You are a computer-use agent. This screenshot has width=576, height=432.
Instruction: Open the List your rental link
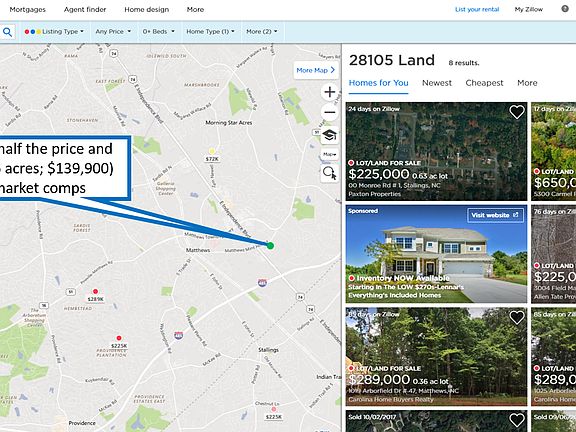[x=477, y=10]
